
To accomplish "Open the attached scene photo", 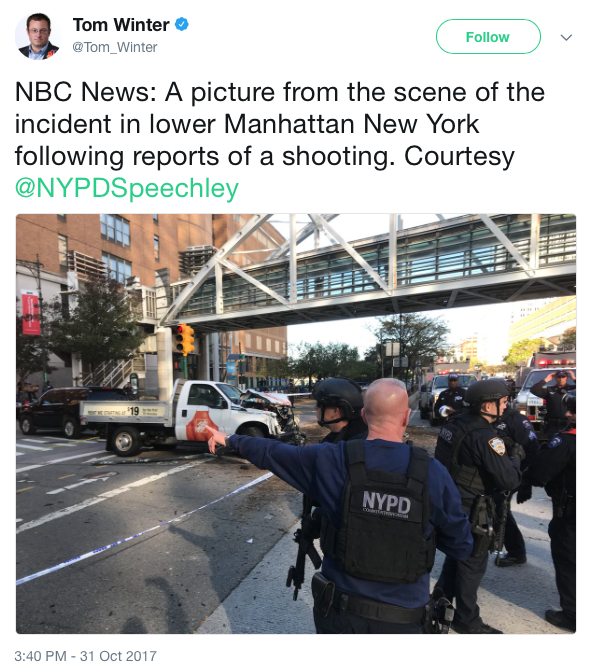I will pos(296,424).
